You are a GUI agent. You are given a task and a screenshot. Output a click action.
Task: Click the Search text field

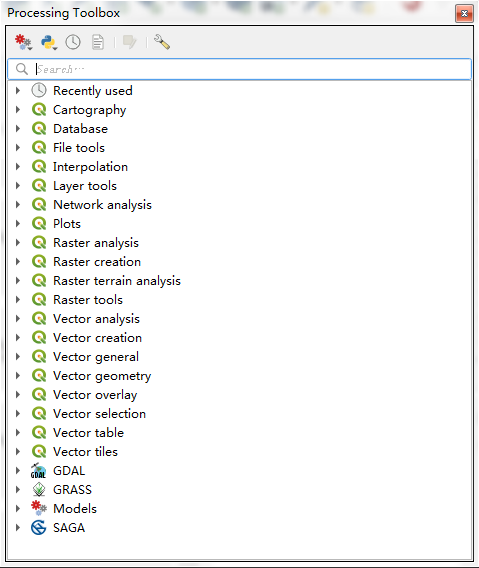(240, 69)
